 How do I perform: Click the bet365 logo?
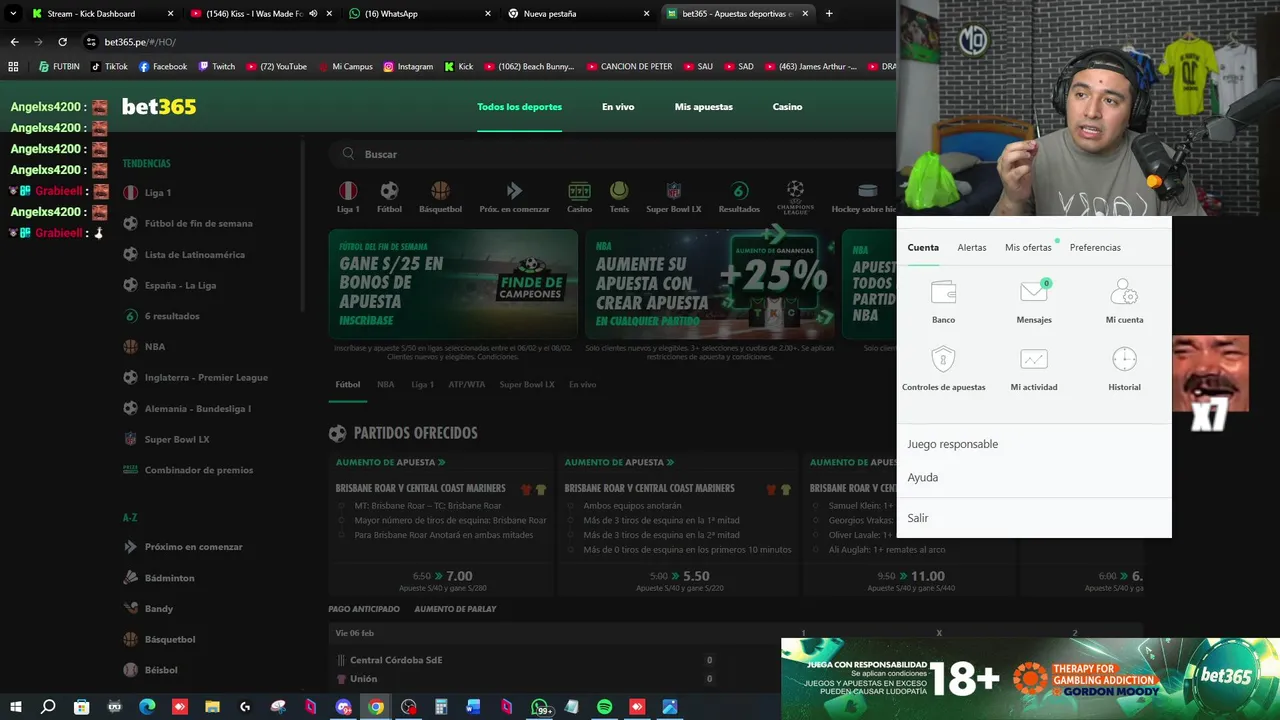(159, 107)
